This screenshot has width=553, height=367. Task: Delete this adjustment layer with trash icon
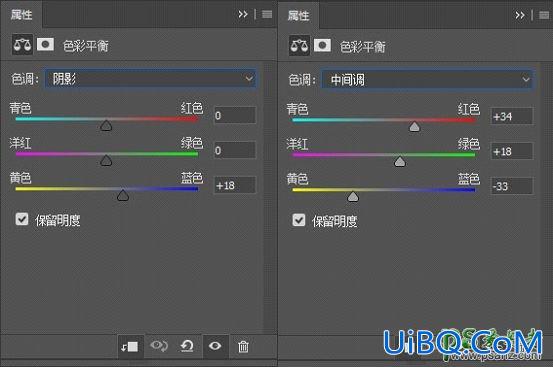243,347
